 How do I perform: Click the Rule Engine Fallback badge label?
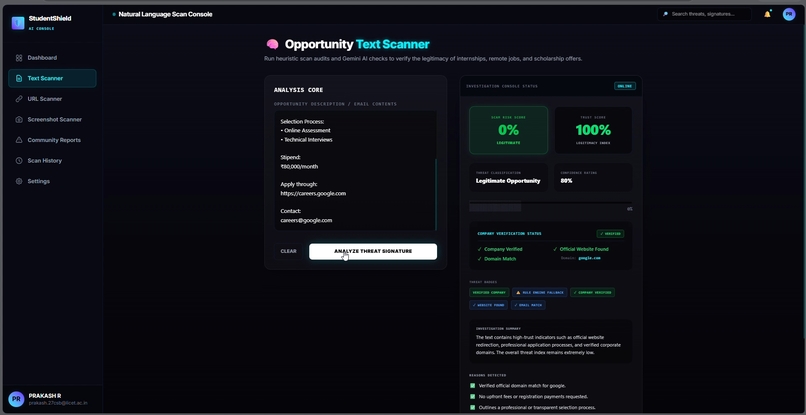(x=543, y=292)
